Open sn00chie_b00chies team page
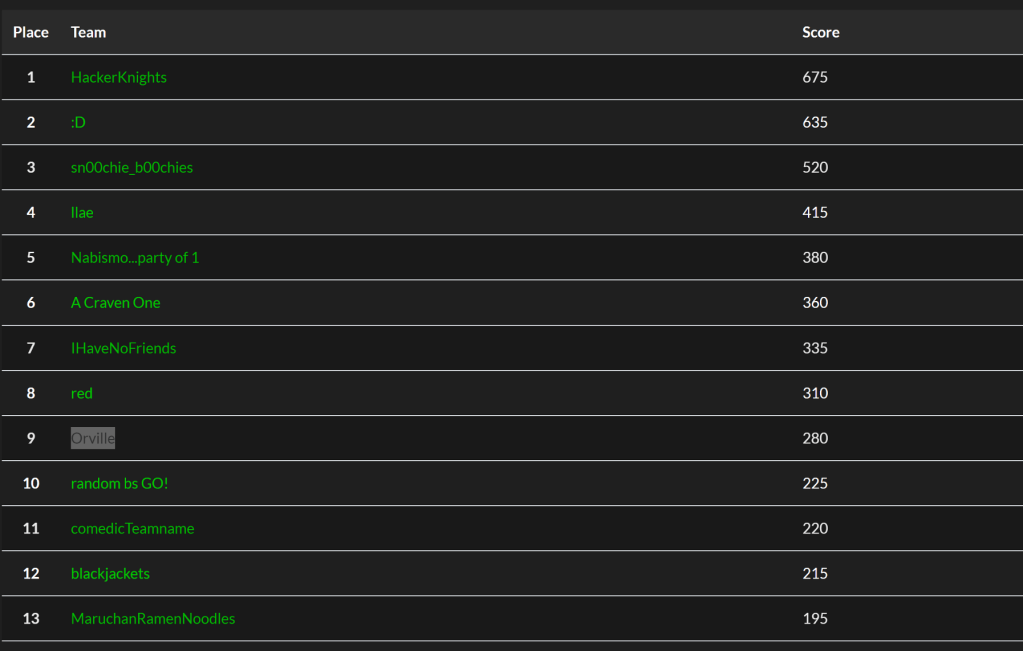This screenshot has width=1023, height=651. click(132, 167)
